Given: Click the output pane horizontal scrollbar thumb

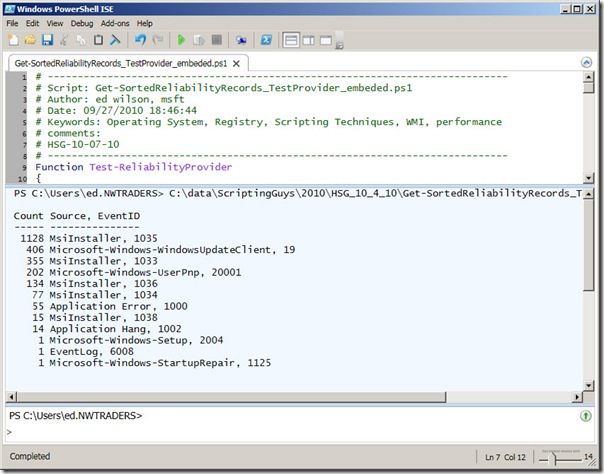Looking at the screenshot, I should [x=231, y=397].
